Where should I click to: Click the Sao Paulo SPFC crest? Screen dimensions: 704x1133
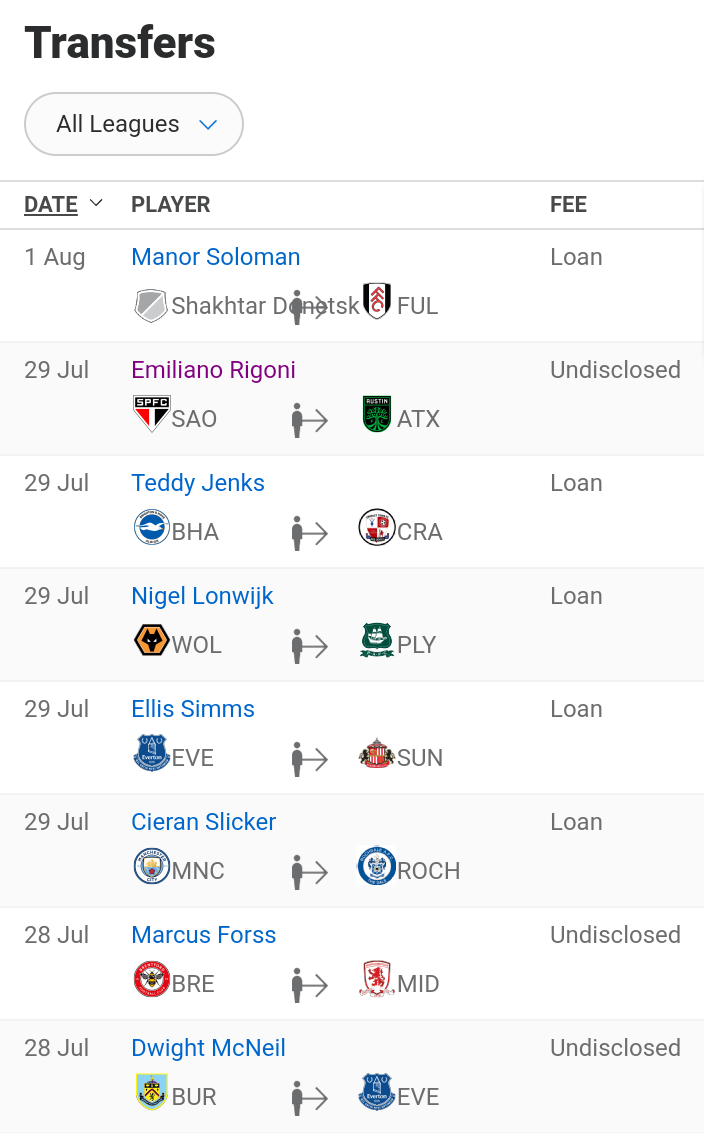point(152,414)
